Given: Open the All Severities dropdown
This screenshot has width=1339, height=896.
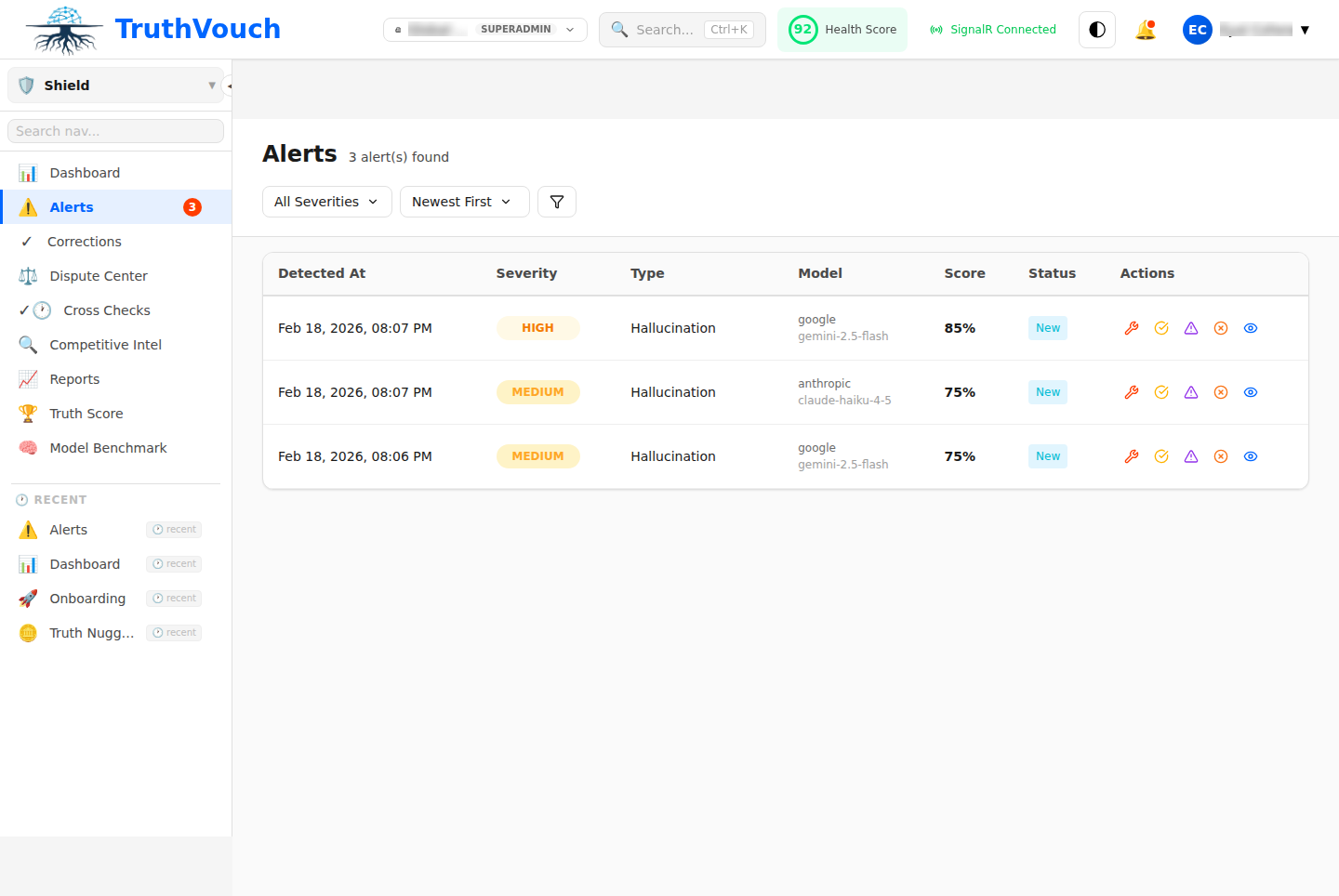Looking at the screenshot, I should (x=326, y=202).
